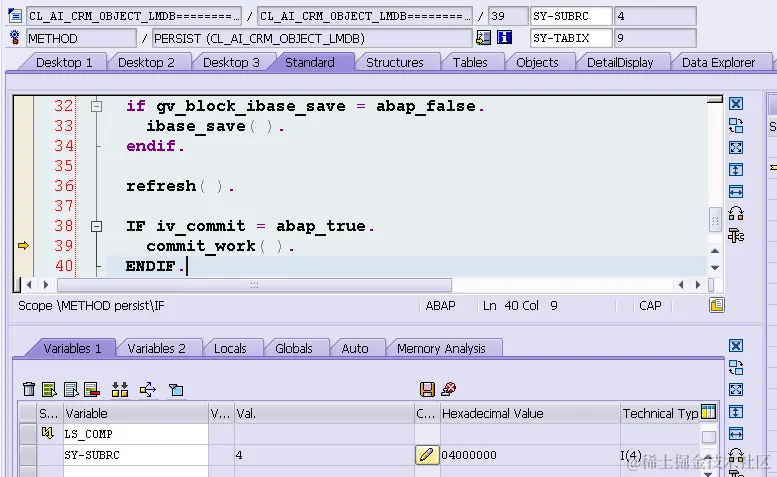Open the Tables tab
This screenshot has width=777, height=477.
(x=470, y=63)
